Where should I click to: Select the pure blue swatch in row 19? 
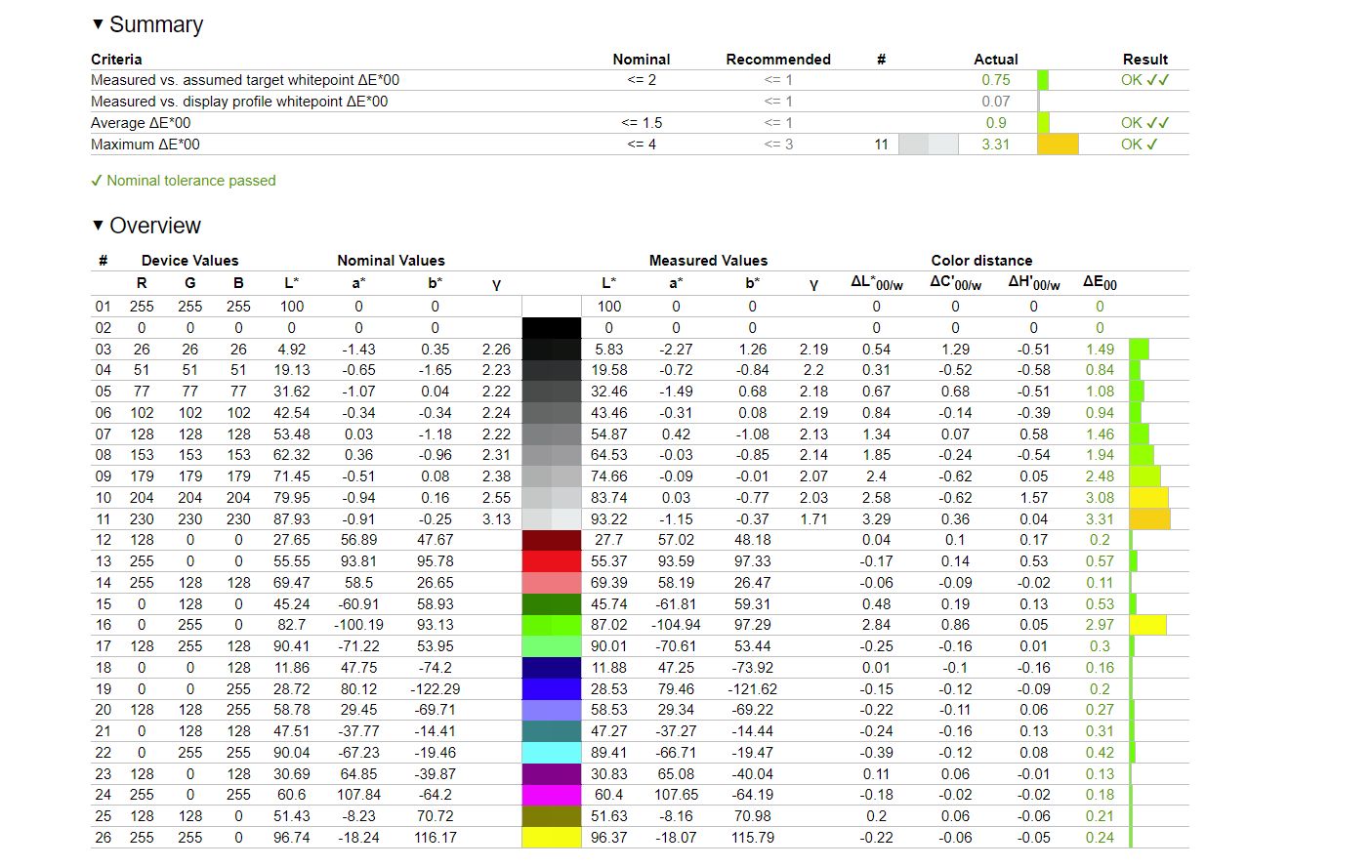click(552, 688)
